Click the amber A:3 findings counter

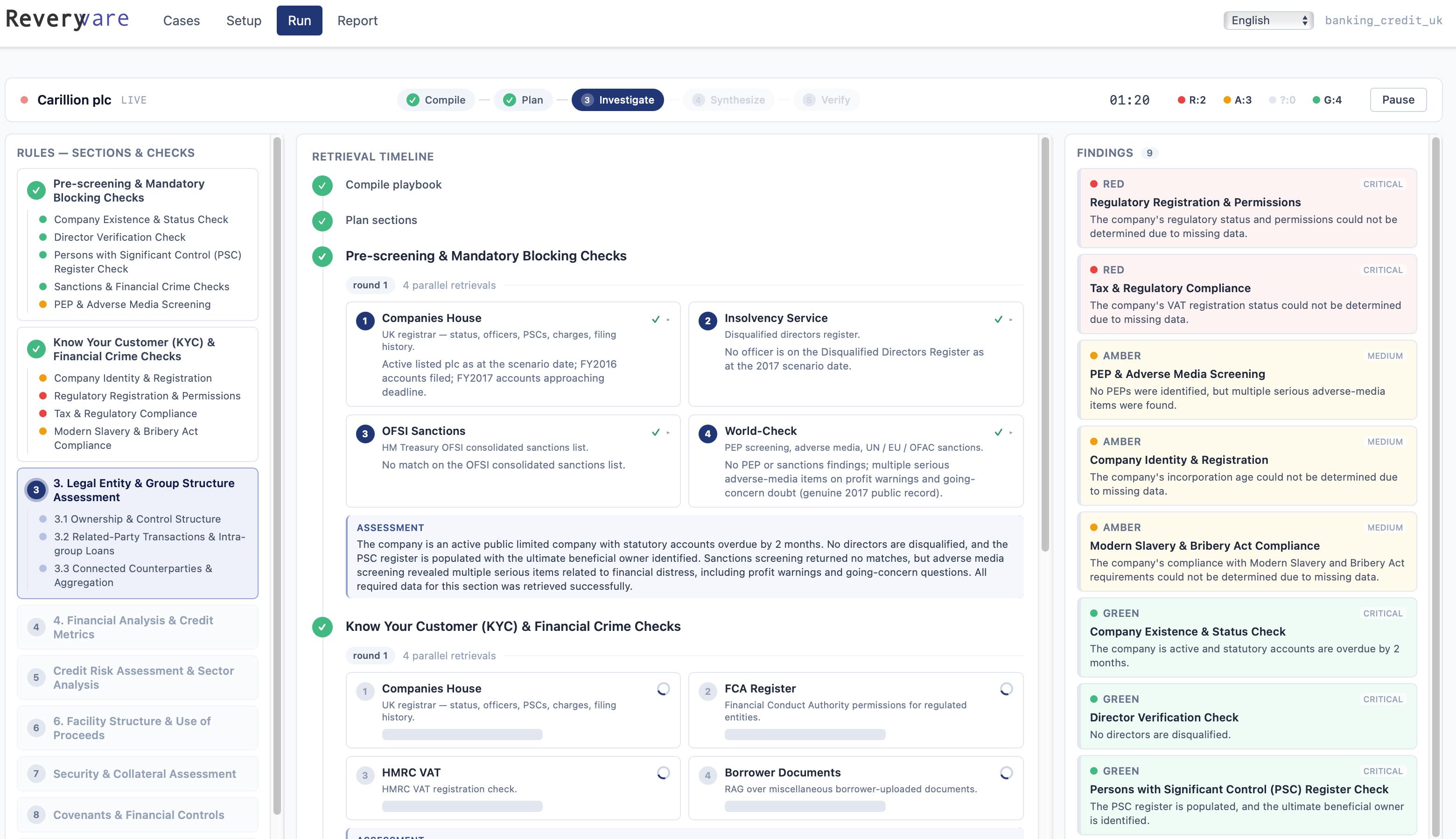[x=1238, y=100]
